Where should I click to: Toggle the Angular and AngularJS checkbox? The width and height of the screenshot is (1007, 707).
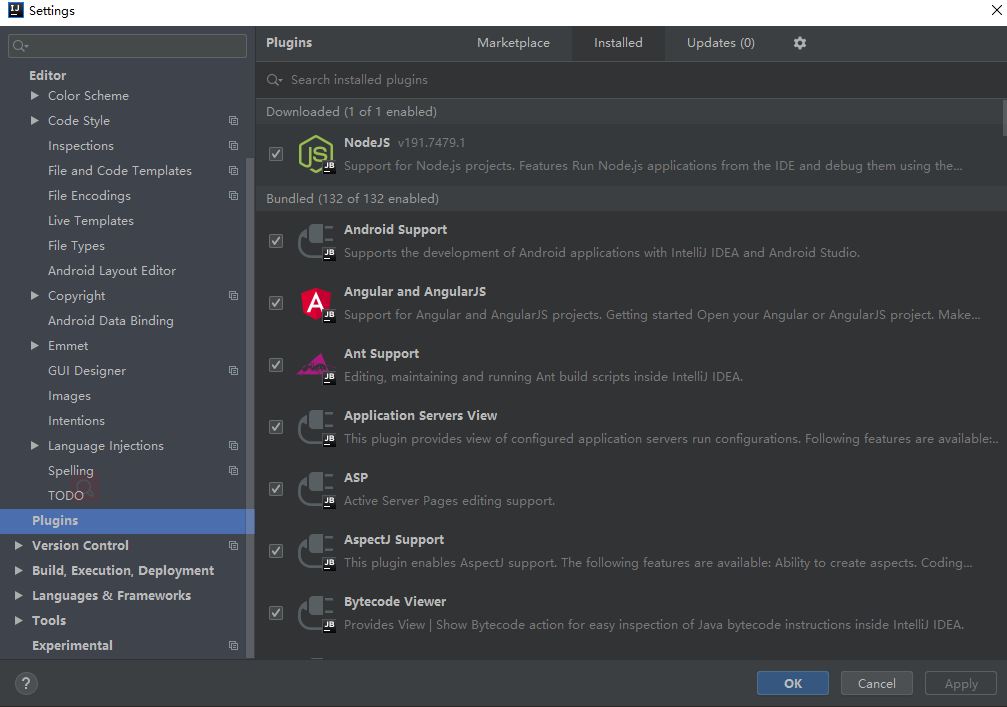[x=276, y=303]
